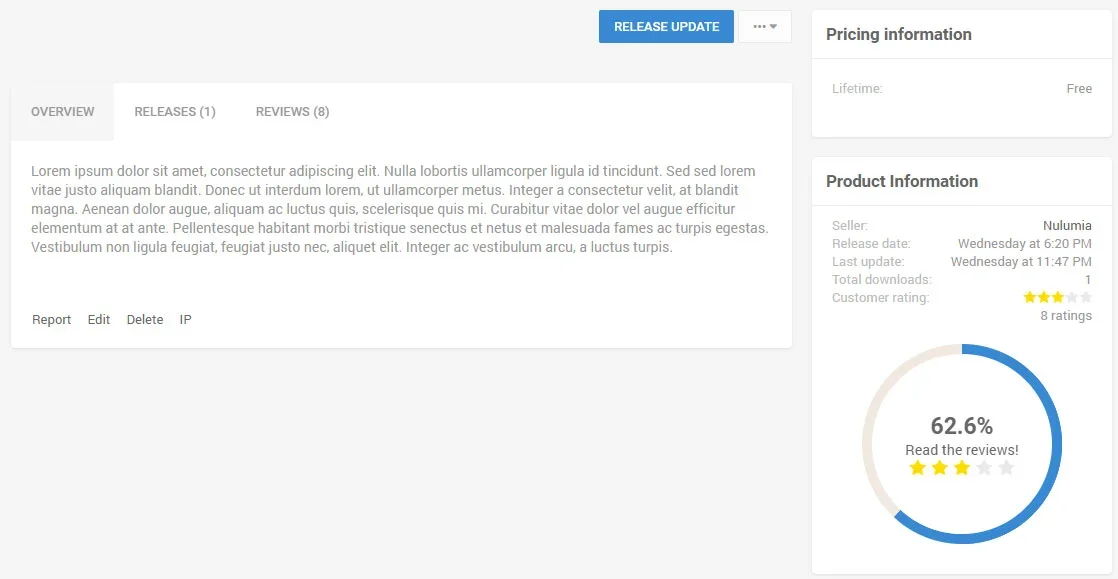Click the Edit link
Viewport: 1118px width, 579px height.
pyautogui.click(x=98, y=319)
